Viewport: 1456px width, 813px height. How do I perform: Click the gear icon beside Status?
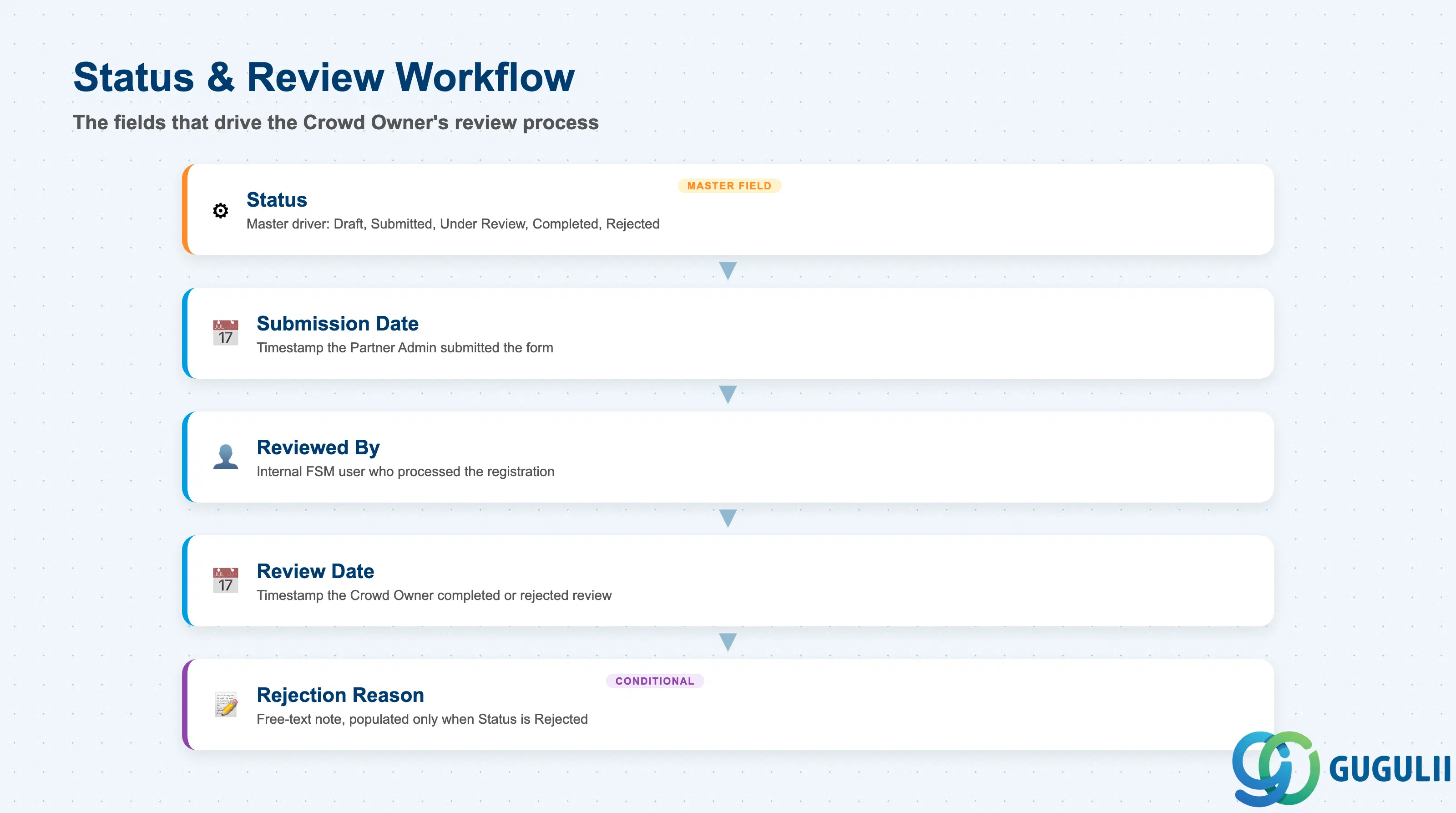click(220, 210)
